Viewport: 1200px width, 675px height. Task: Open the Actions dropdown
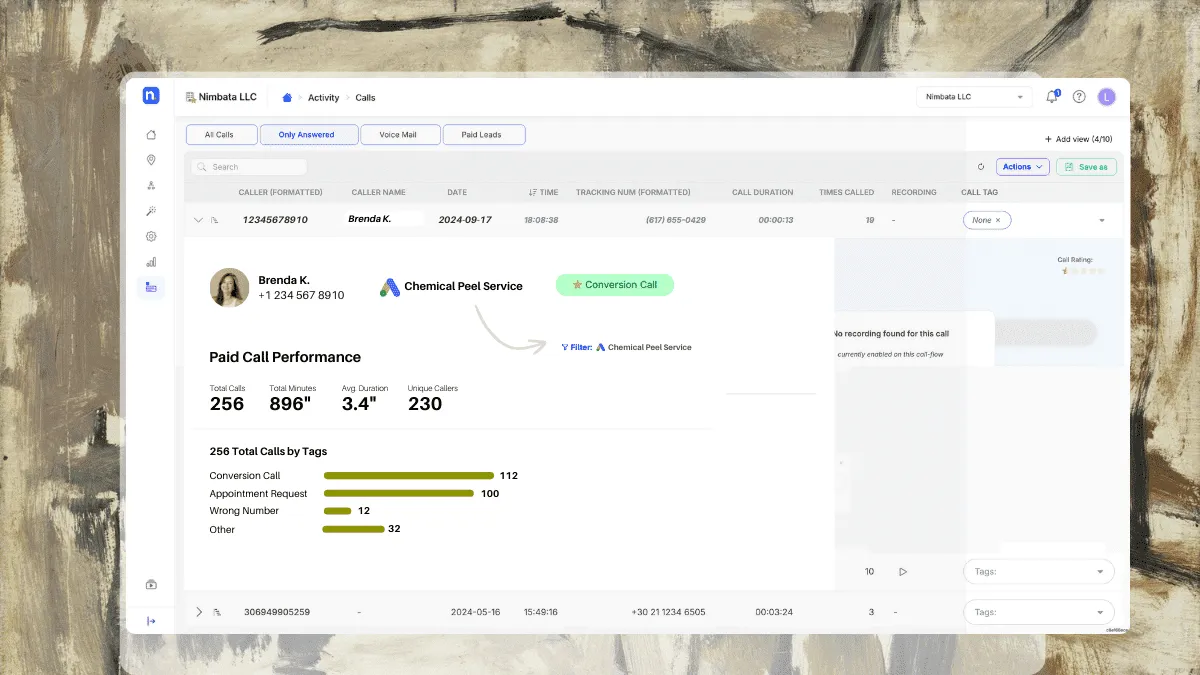[1022, 167]
